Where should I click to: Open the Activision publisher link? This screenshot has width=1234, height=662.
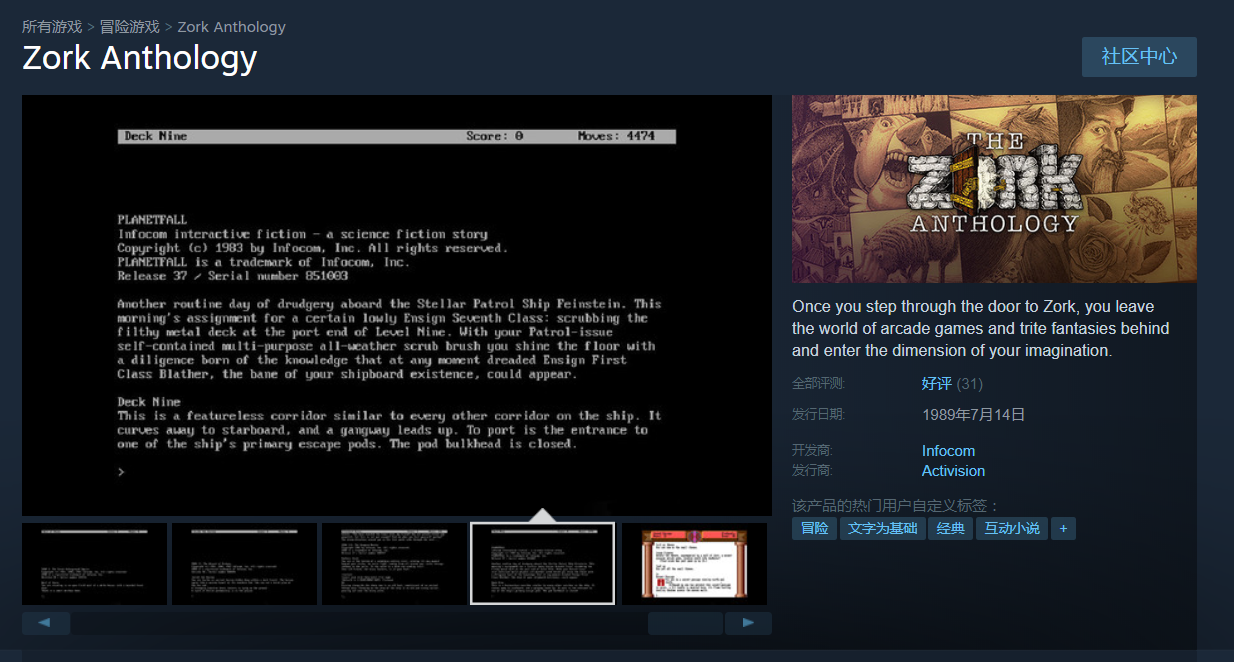[953, 471]
